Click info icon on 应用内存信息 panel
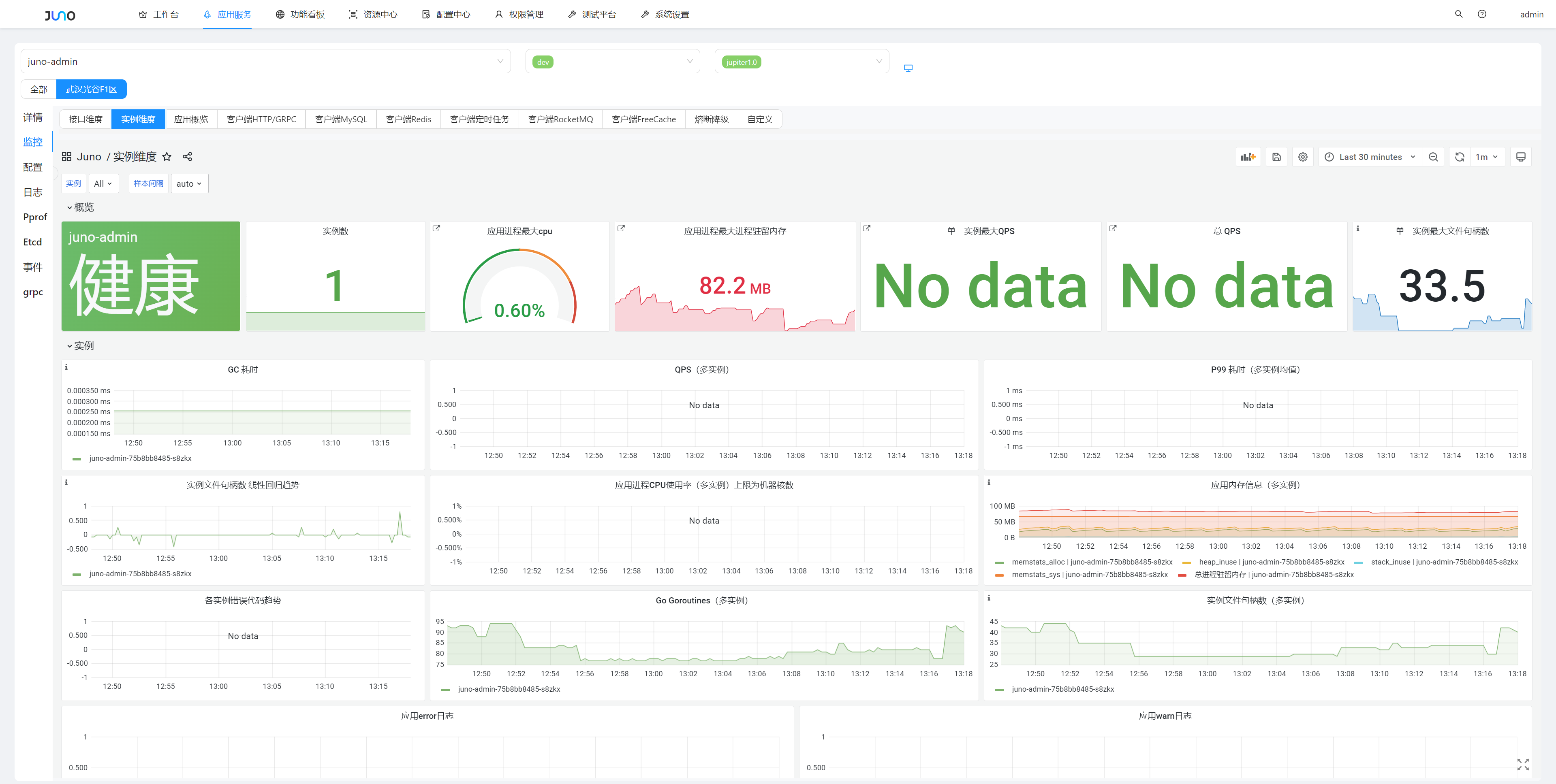Screen dimensions: 1556x784 (x=989, y=482)
